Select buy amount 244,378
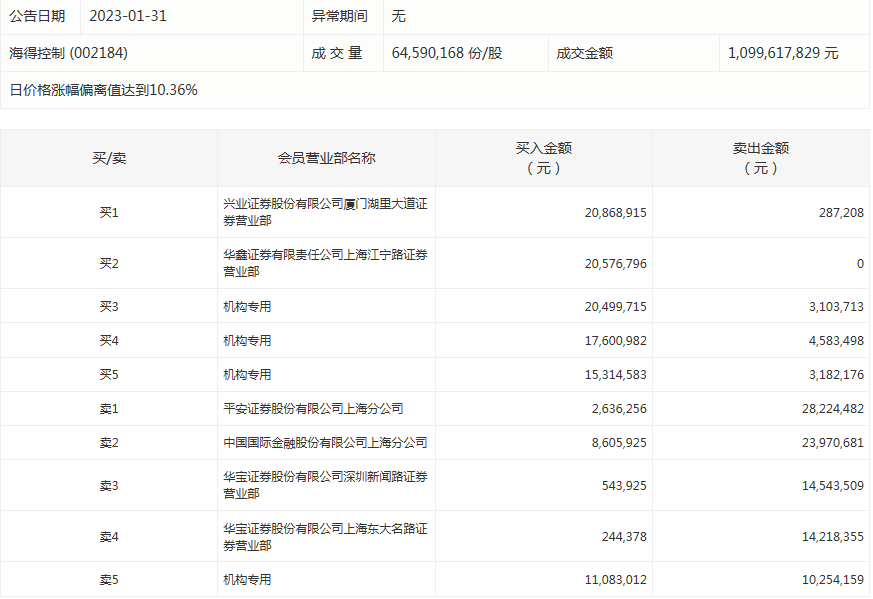This screenshot has width=873, height=599. pyautogui.click(x=624, y=537)
